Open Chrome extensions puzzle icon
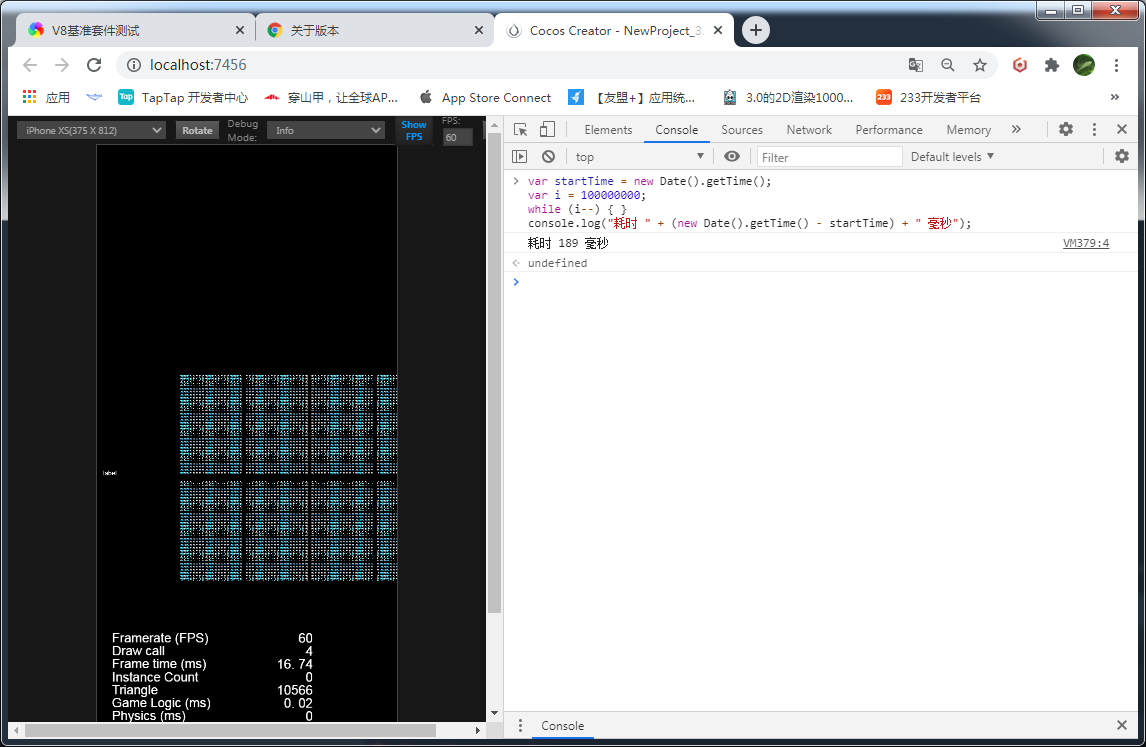1146x747 pixels. [x=1051, y=65]
